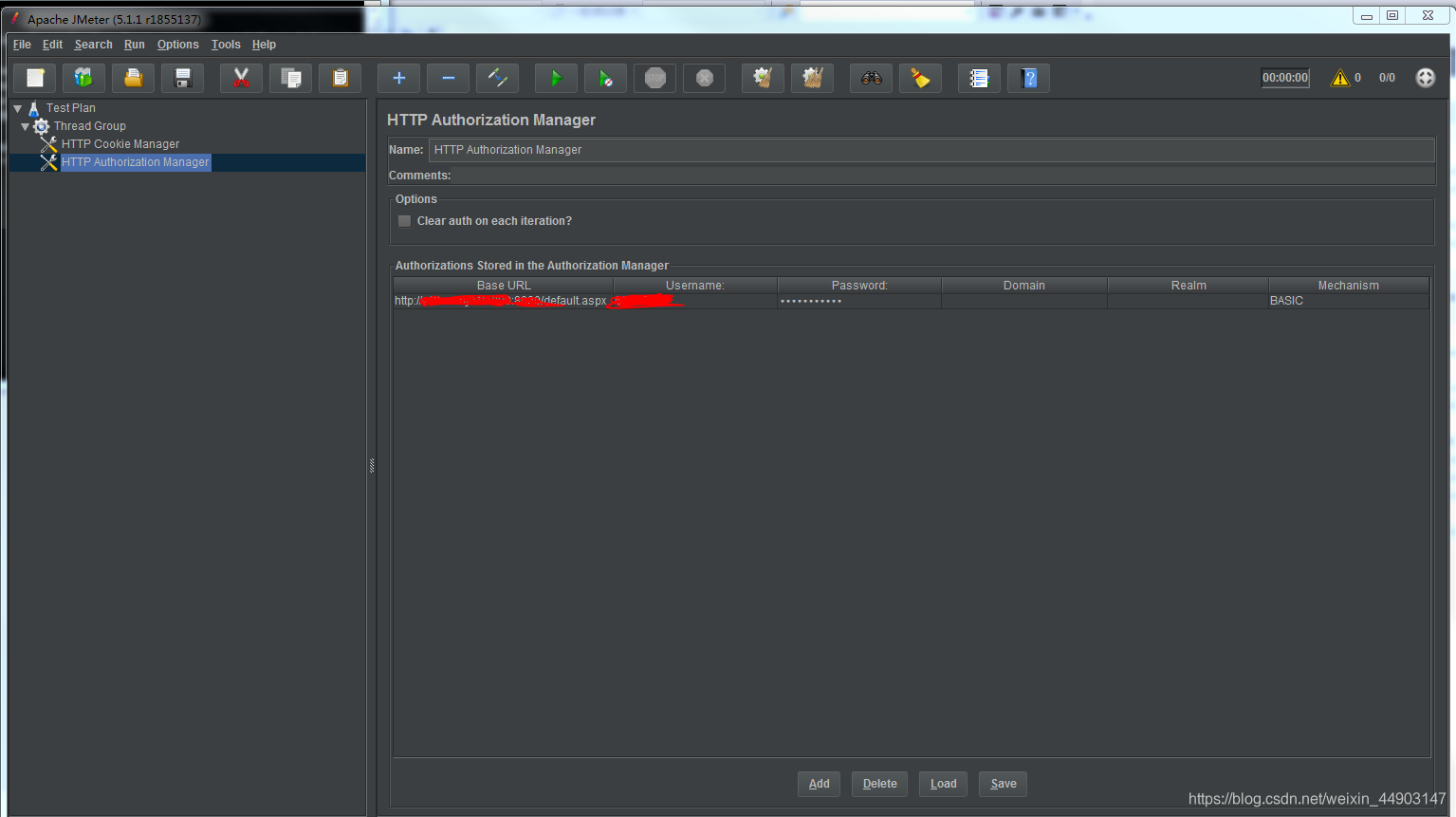
Task: Click the Password column header
Action: coord(859,286)
